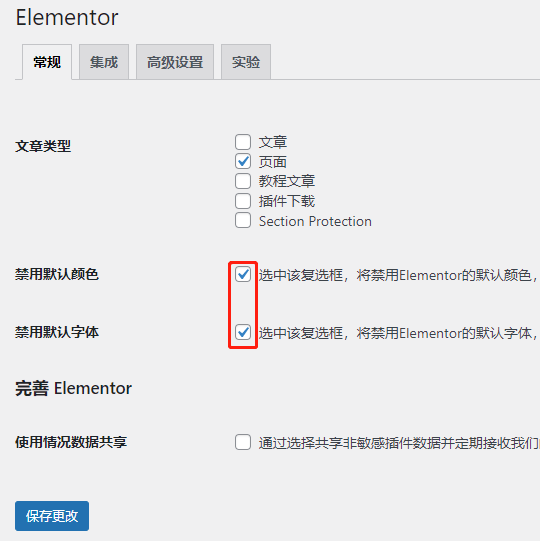Image resolution: width=540 pixels, height=541 pixels.
Task: Click the default font description text
Action: point(399,333)
